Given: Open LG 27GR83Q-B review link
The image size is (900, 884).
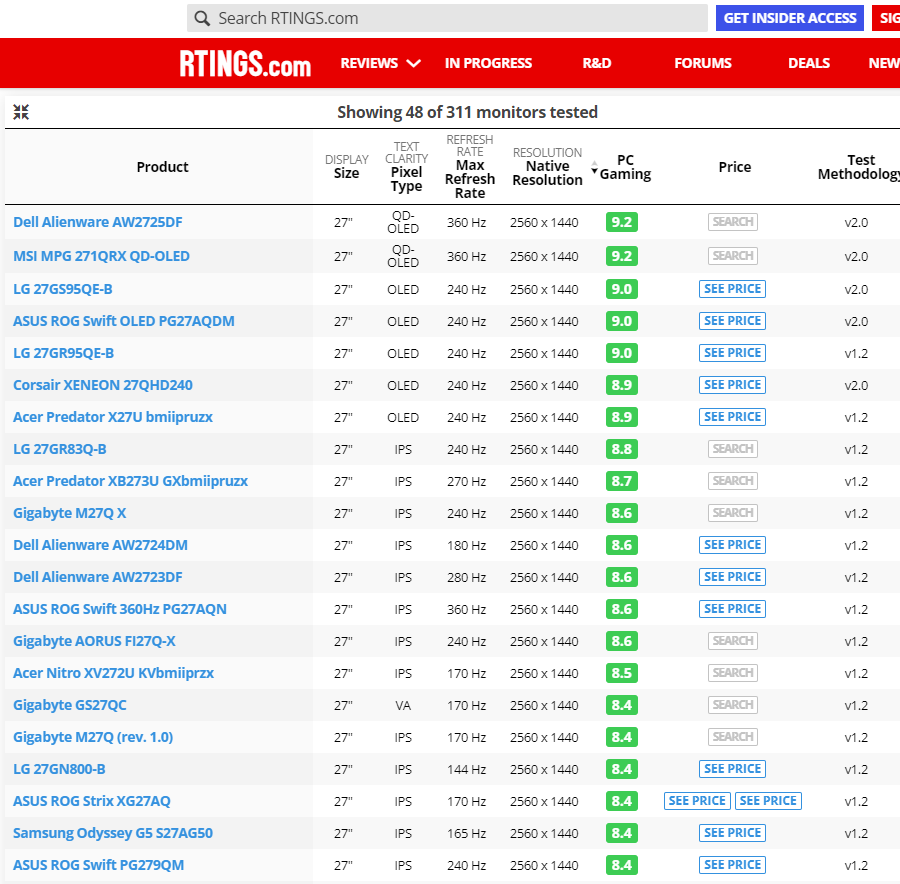Looking at the screenshot, I should pyautogui.click(x=60, y=449).
